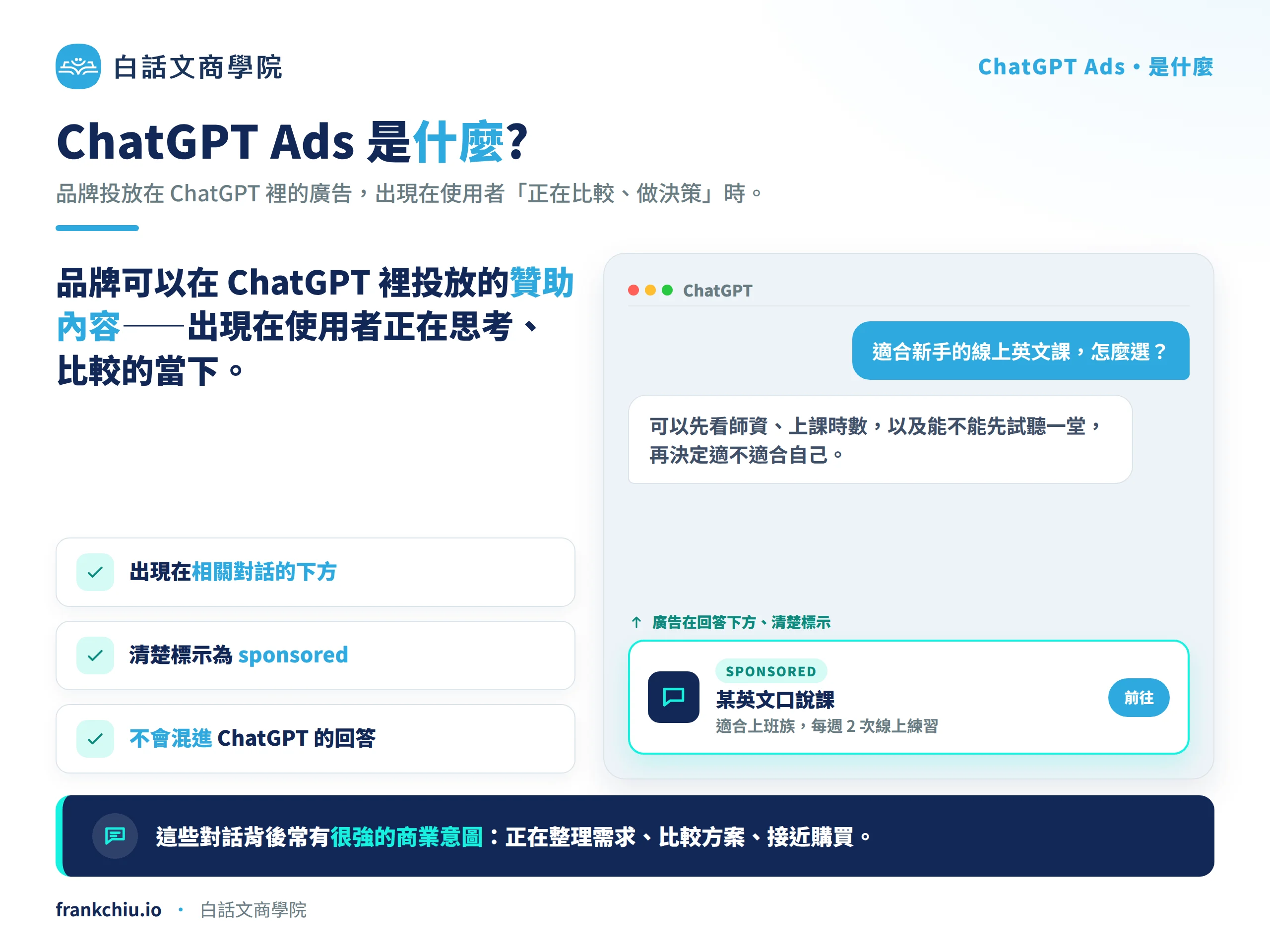
Task: Click the text 不會混進 ChatGPT 的回答
Action: (x=253, y=738)
